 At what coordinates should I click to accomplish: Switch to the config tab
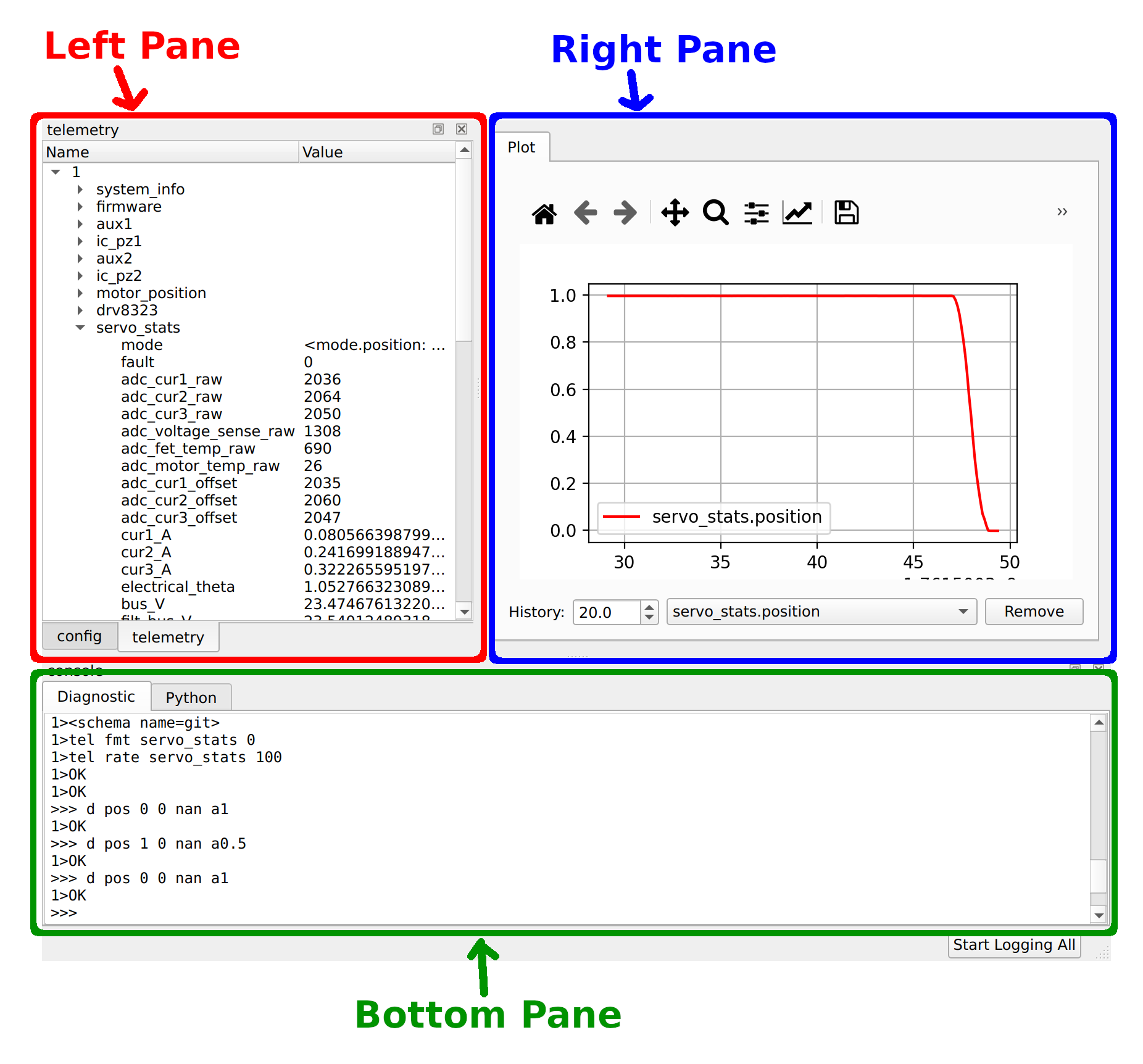click(79, 636)
